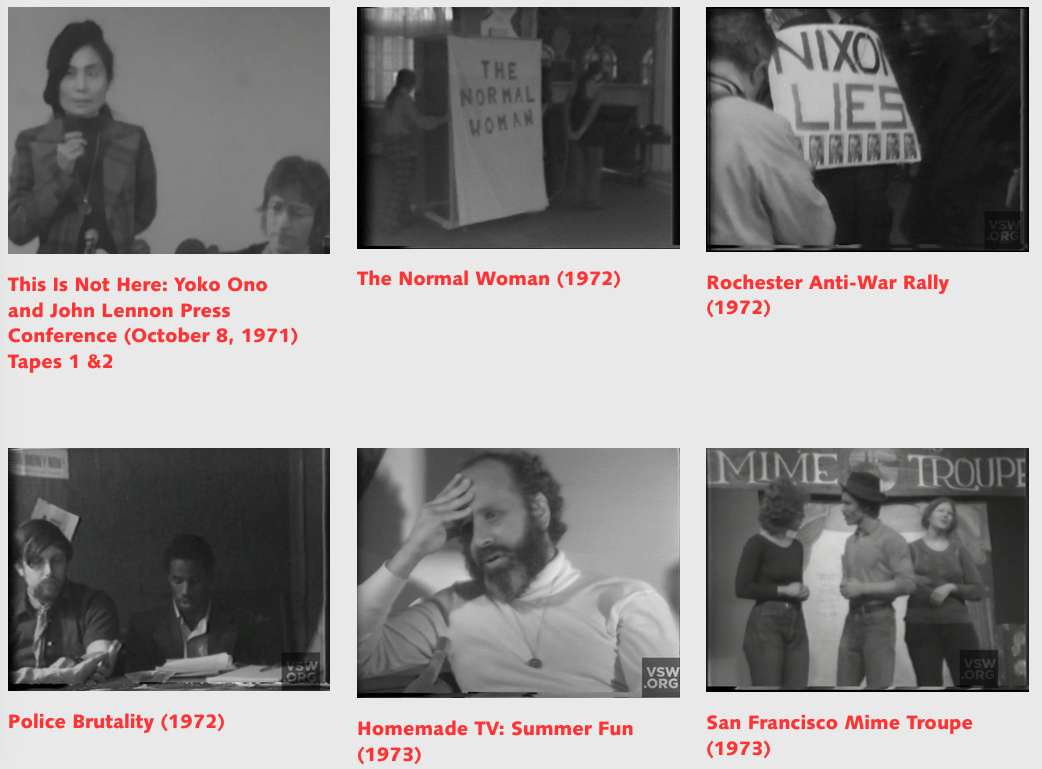View the Mime Troupe stage thumbnail
Screen dimensions: 1042x769
point(867,570)
